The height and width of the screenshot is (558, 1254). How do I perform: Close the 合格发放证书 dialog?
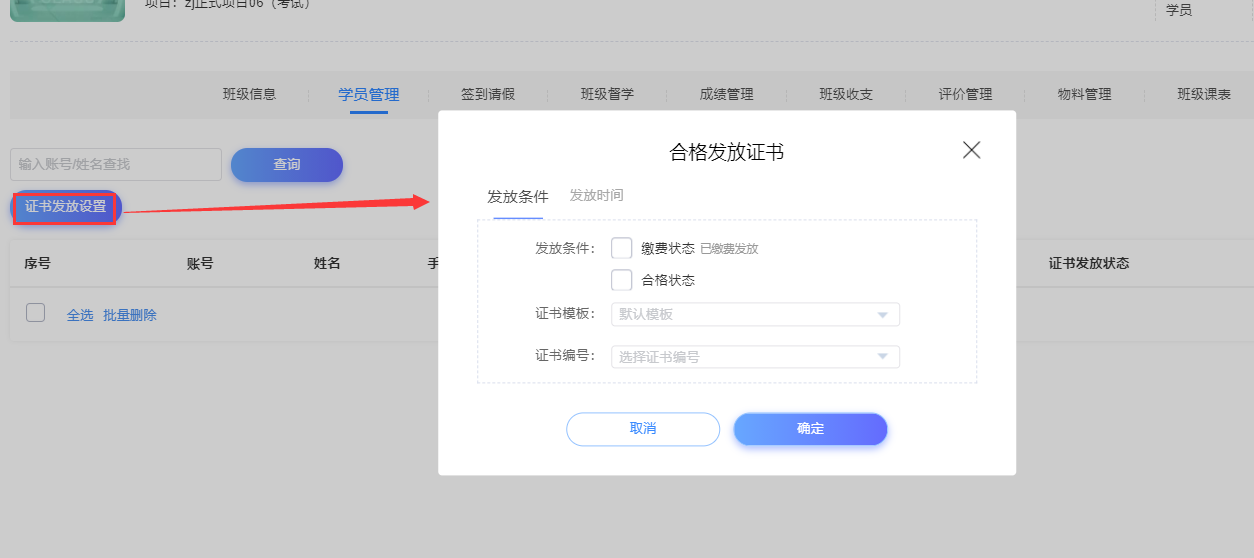coord(971,150)
